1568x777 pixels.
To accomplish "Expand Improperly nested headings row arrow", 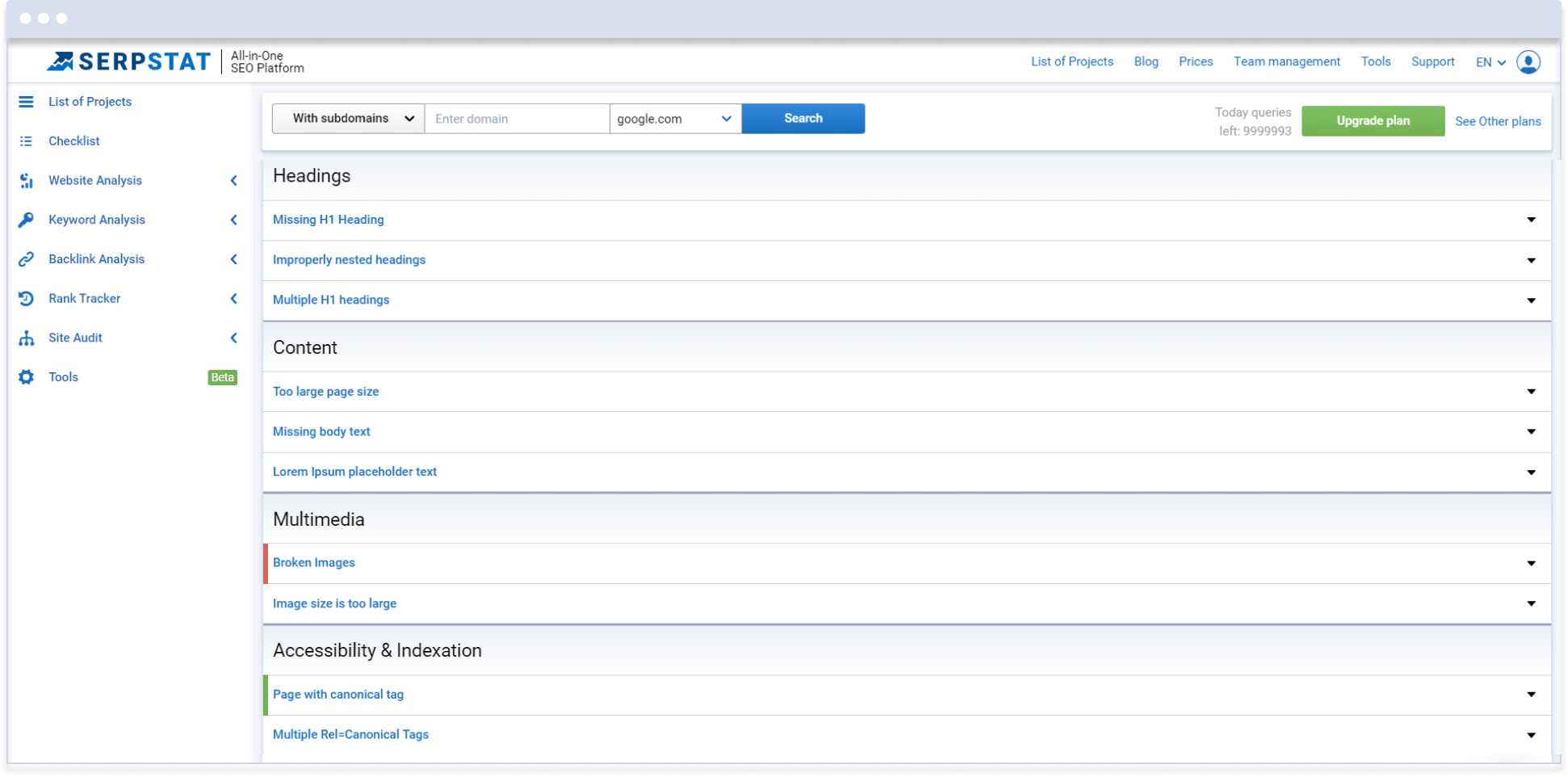I will (x=1531, y=260).
